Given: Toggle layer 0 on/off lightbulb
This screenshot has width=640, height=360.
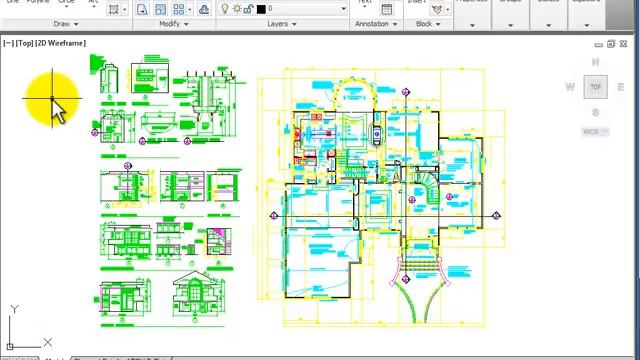Looking at the screenshot, I should point(224,8).
